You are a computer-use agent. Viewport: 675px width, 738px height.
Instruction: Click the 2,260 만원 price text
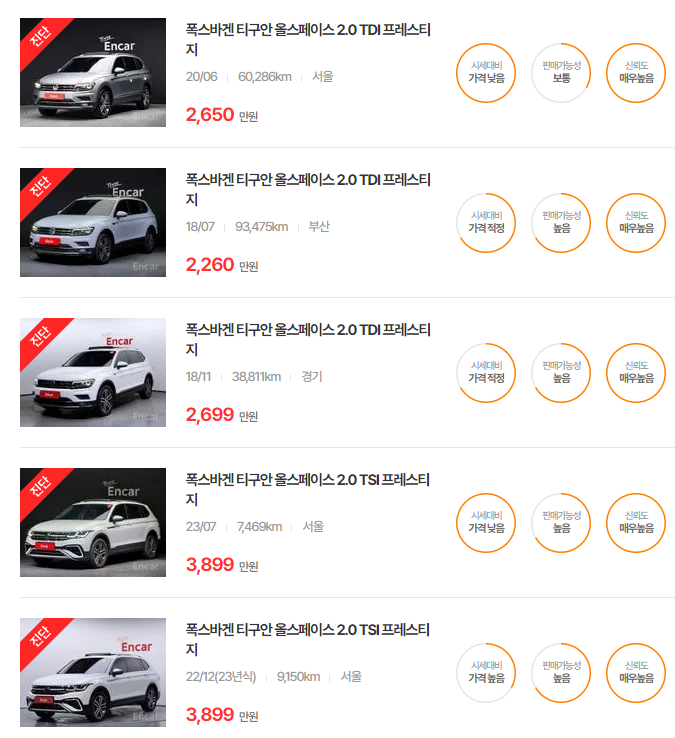click(x=222, y=265)
